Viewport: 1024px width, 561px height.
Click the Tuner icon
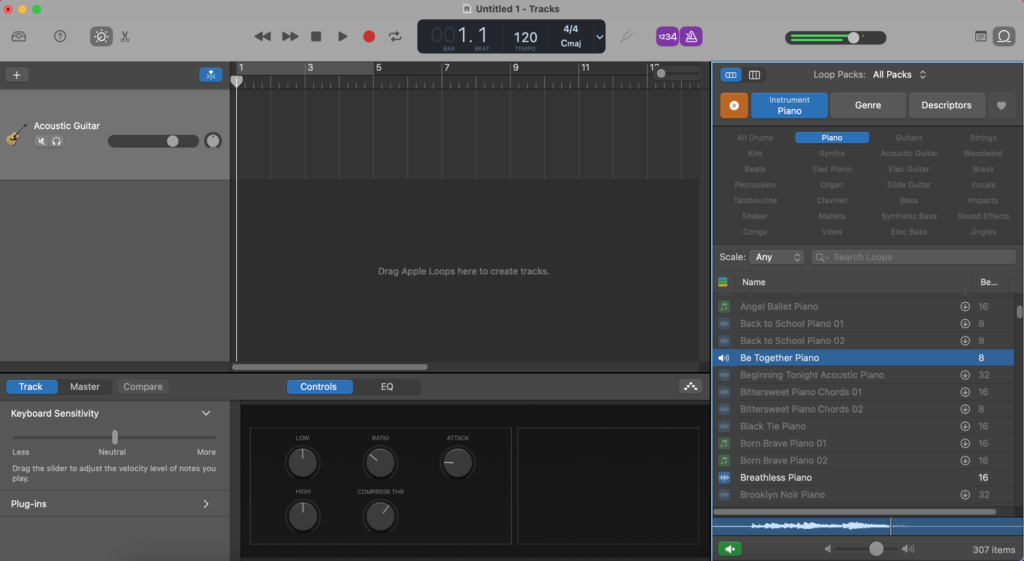(x=626, y=36)
